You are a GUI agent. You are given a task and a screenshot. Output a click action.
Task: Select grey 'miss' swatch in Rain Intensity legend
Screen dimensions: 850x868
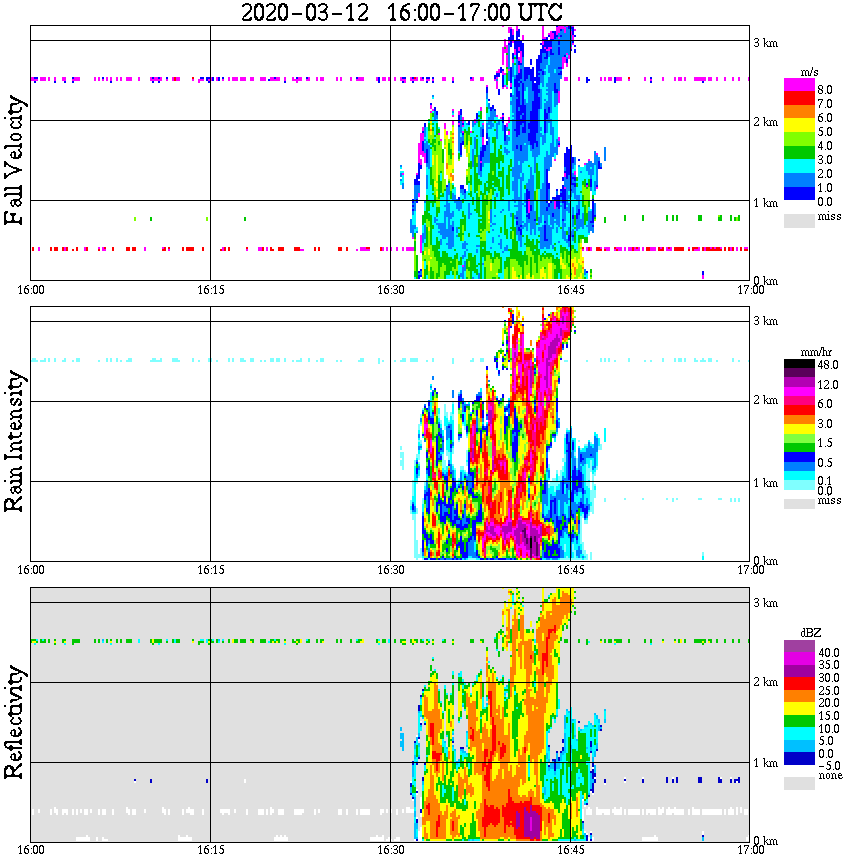(x=799, y=504)
